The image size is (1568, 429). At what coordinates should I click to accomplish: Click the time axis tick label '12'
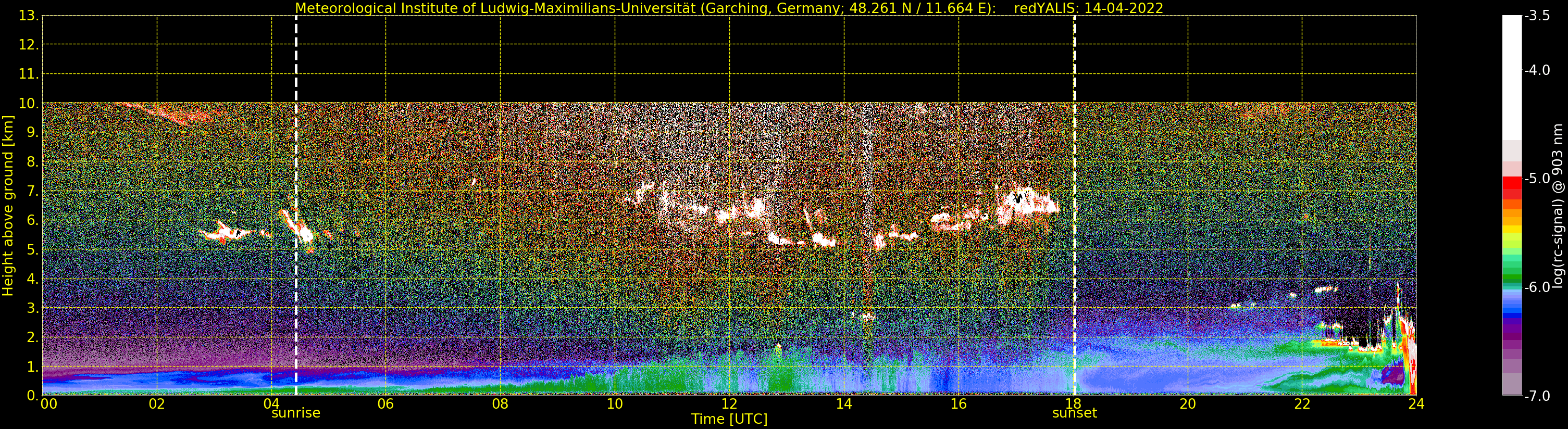[729, 403]
